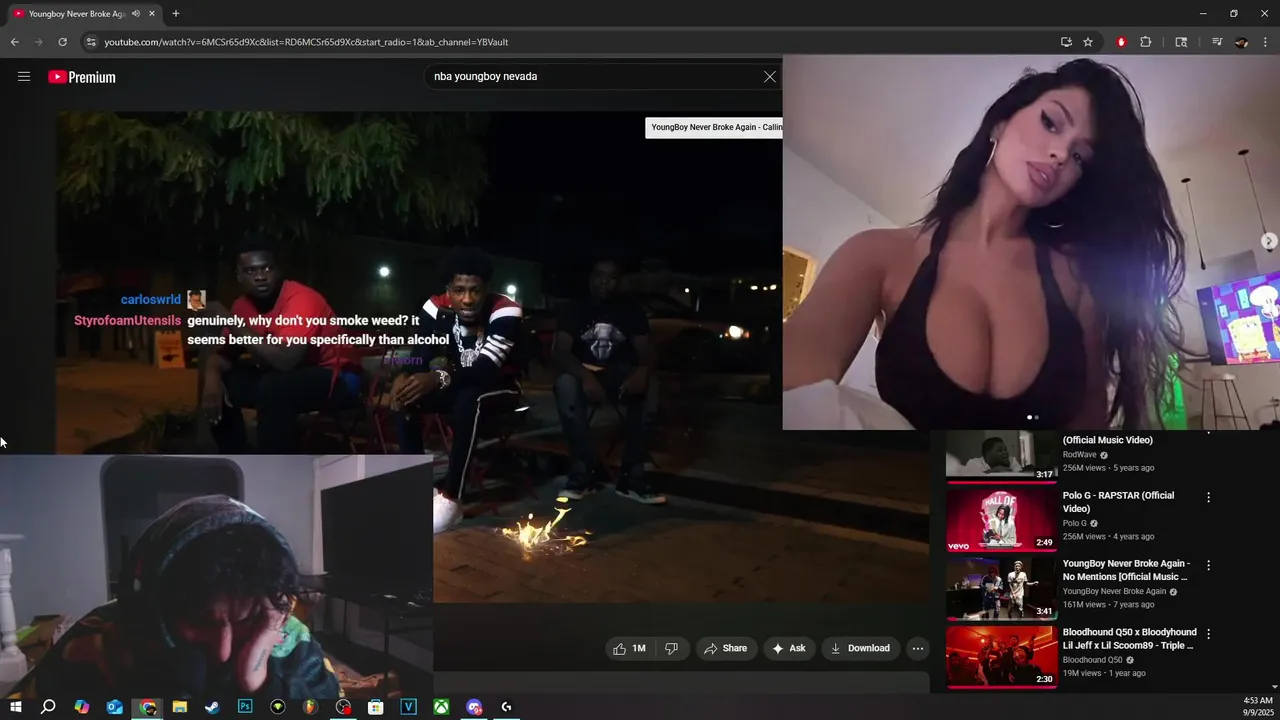Like the video (1M likes)

629,648
